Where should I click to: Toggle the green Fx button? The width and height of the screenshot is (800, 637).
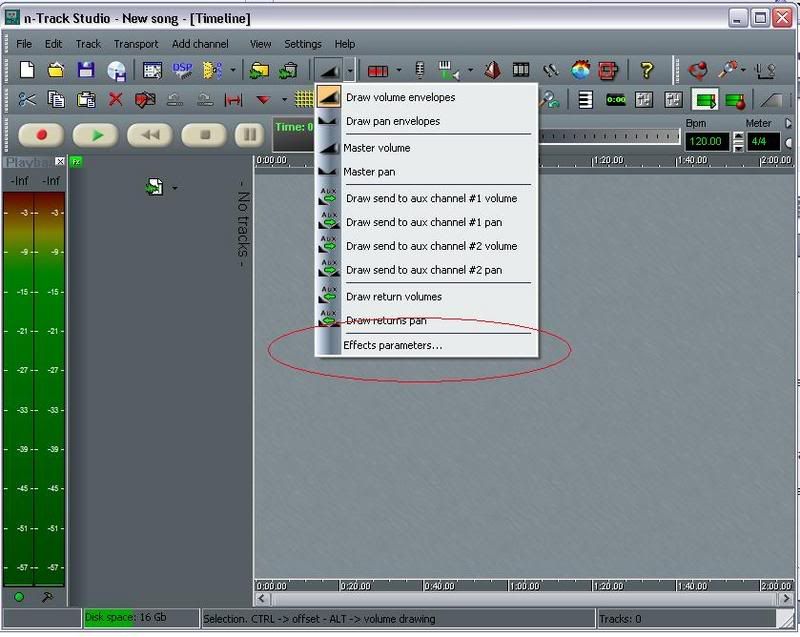pyautogui.click(x=76, y=162)
